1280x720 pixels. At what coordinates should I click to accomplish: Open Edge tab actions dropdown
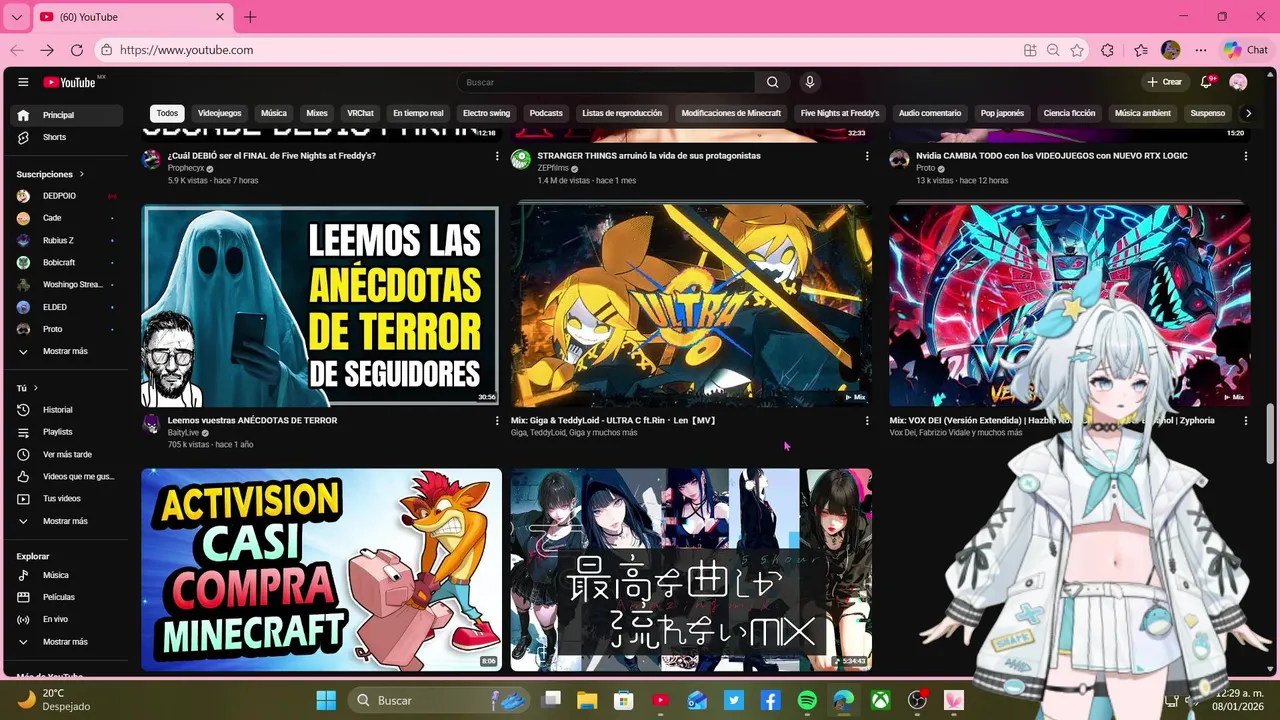(x=17, y=17)
